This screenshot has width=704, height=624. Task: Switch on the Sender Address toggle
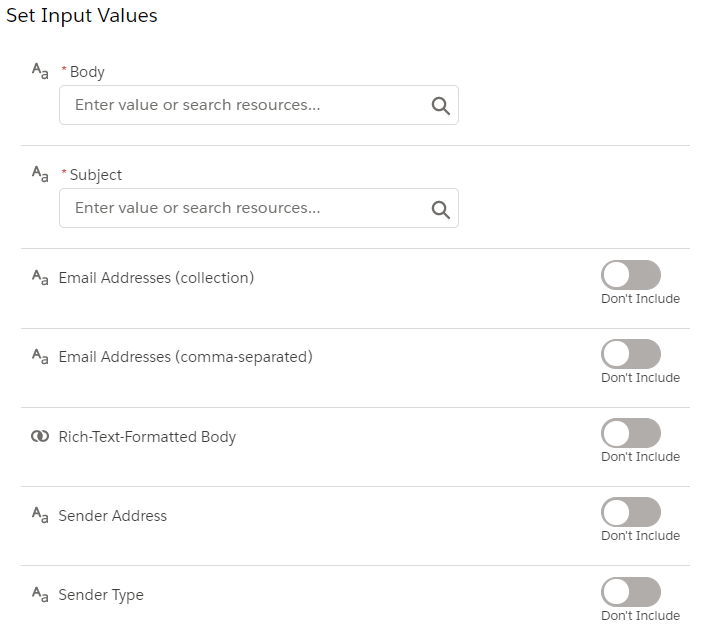[x=631, y=512]
